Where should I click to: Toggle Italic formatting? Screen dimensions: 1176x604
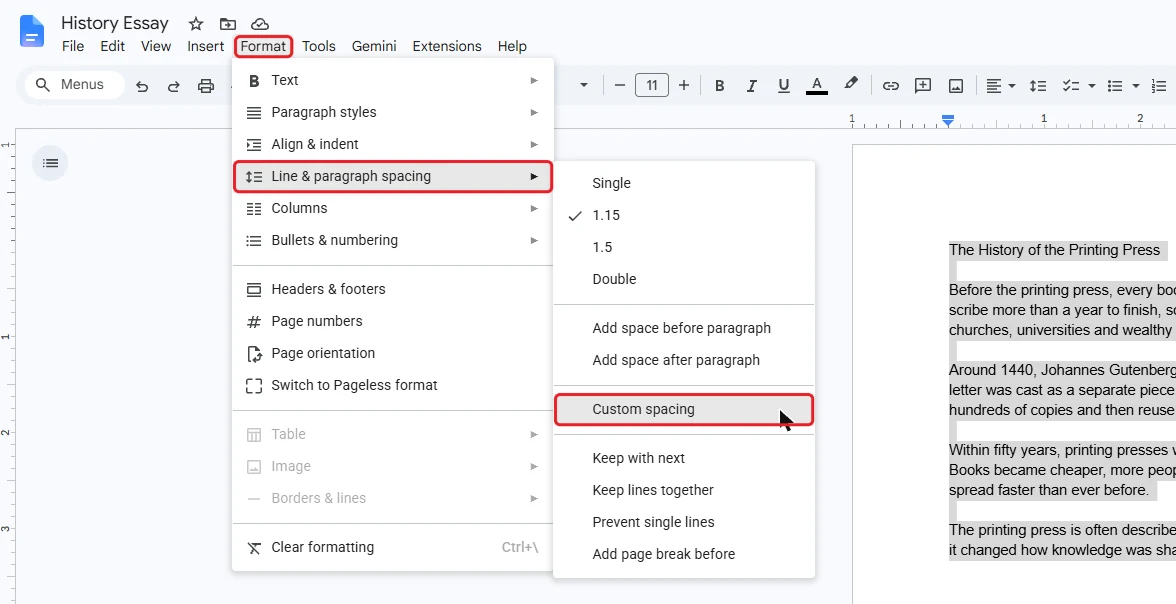tap(752, 86)
